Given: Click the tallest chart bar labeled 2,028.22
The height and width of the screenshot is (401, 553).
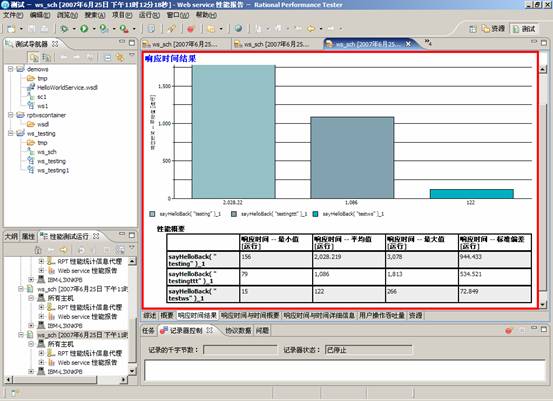Looking at the screenshot, I should [233, 132].
